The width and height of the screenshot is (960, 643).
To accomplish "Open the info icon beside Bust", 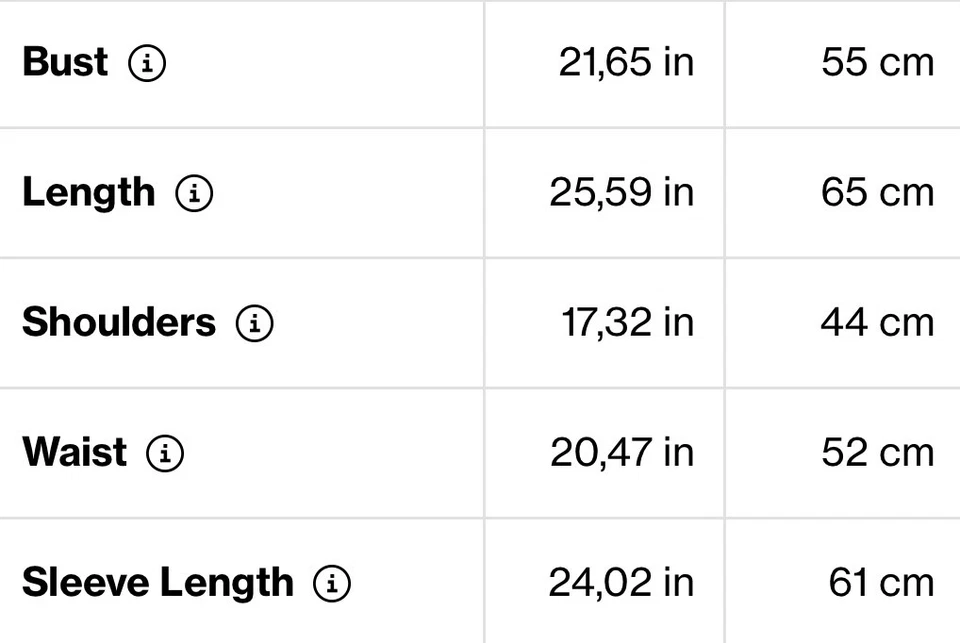I will pyautogui.click(x=147, y=62).
